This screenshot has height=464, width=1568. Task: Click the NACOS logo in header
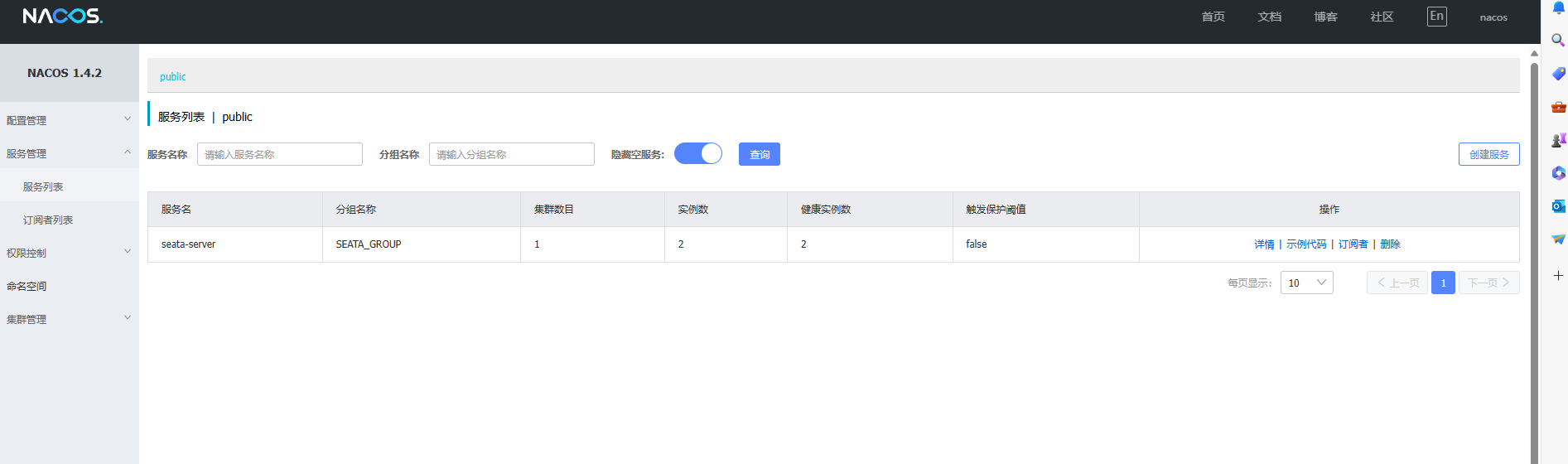click(x=63, y=16)
